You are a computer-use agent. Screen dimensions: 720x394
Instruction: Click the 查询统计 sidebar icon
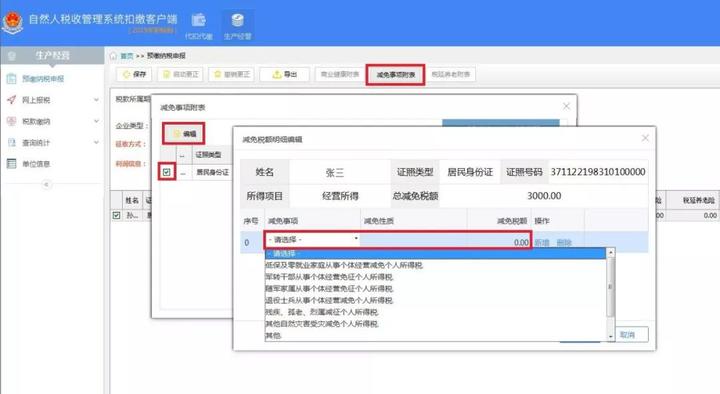tap(11, 143)
